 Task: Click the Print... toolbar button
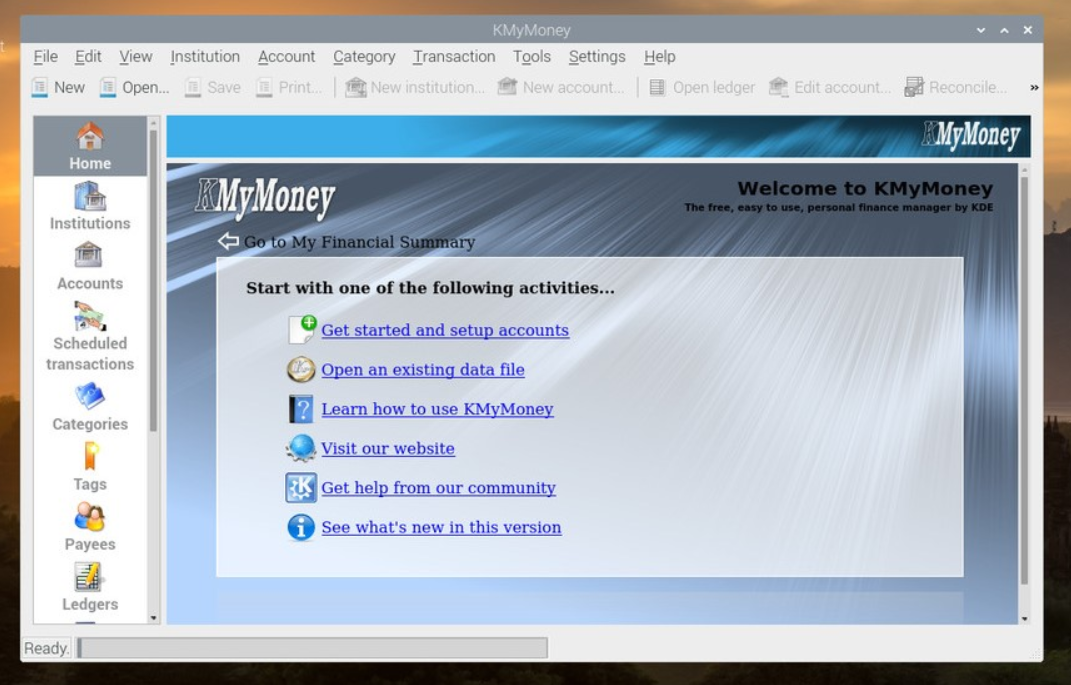click(x=289, y=87)
